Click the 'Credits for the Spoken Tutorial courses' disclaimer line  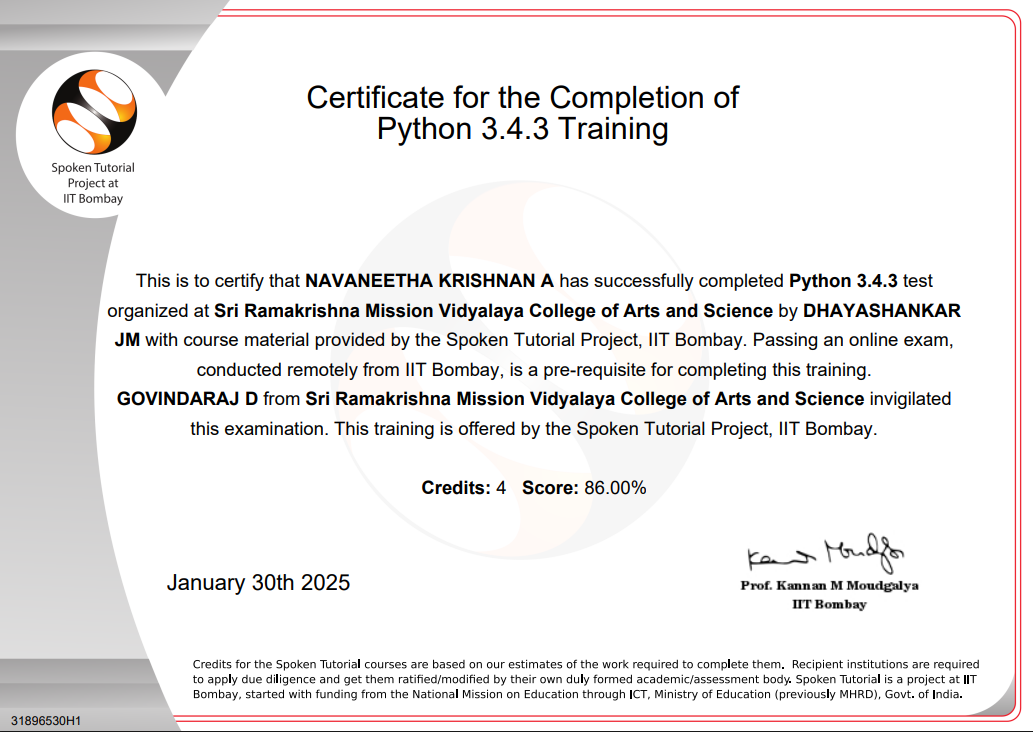586,664
